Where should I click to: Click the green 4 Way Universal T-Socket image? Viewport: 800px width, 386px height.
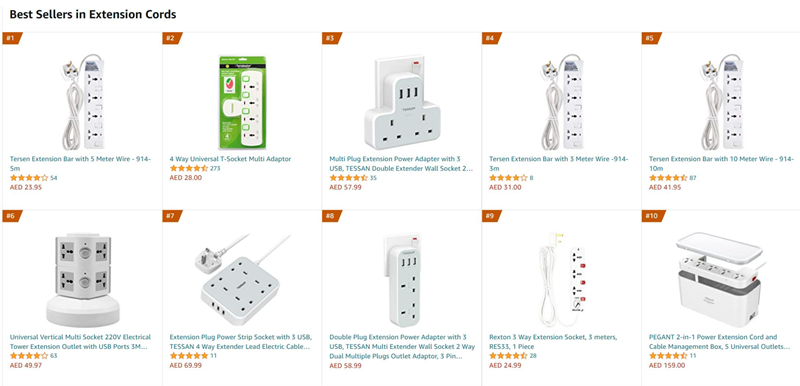[242, 102]
